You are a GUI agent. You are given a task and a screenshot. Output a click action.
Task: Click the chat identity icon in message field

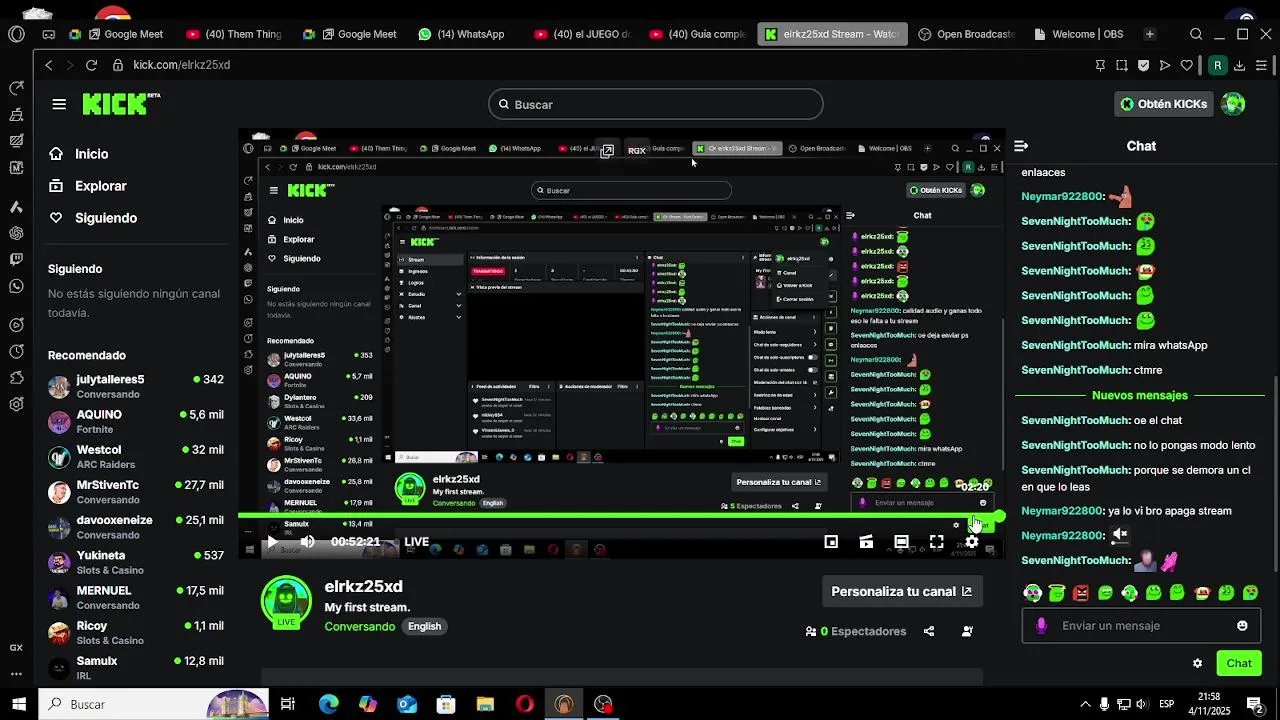[1041, 626]
